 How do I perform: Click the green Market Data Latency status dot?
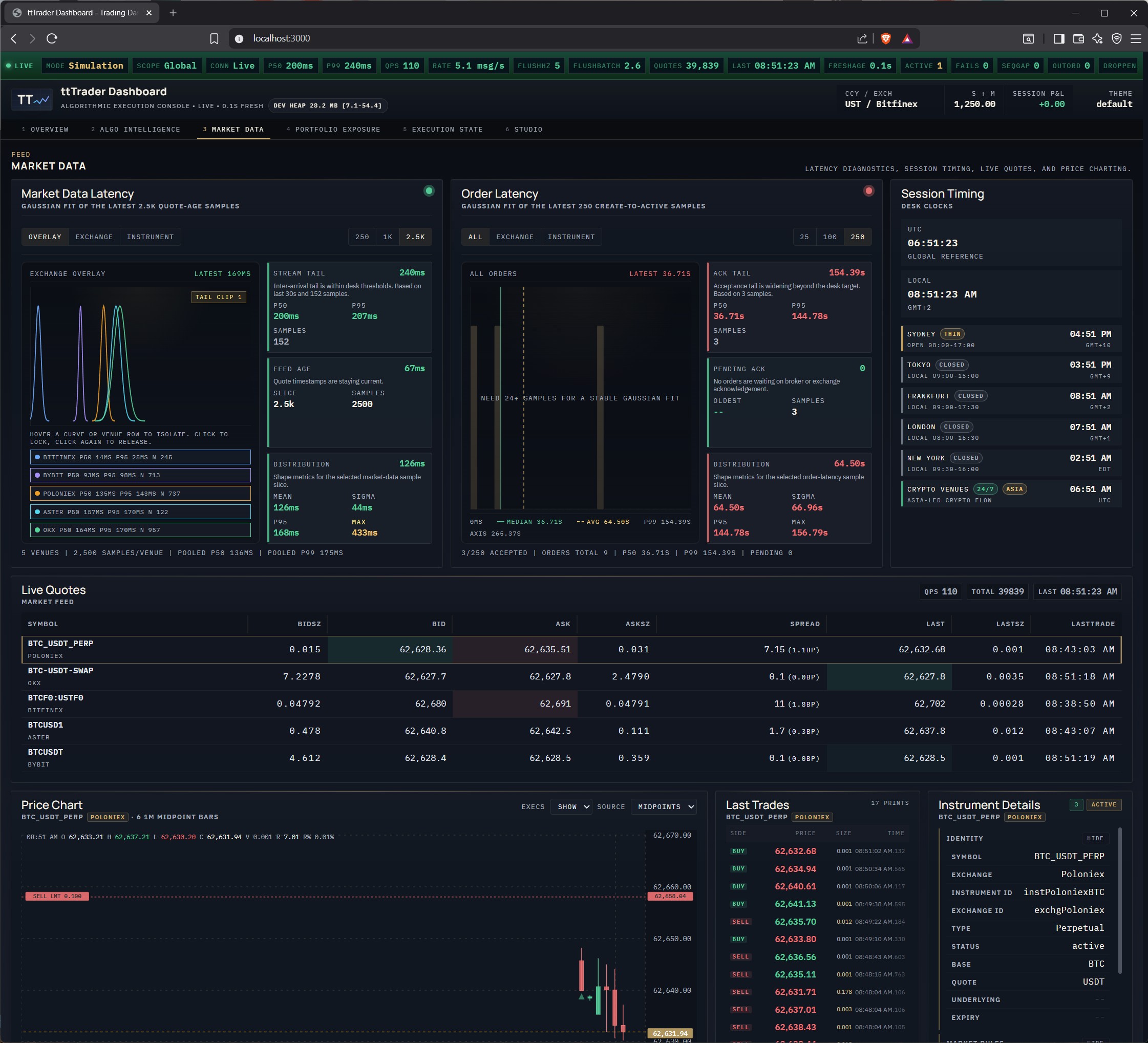tap(429, 190)
